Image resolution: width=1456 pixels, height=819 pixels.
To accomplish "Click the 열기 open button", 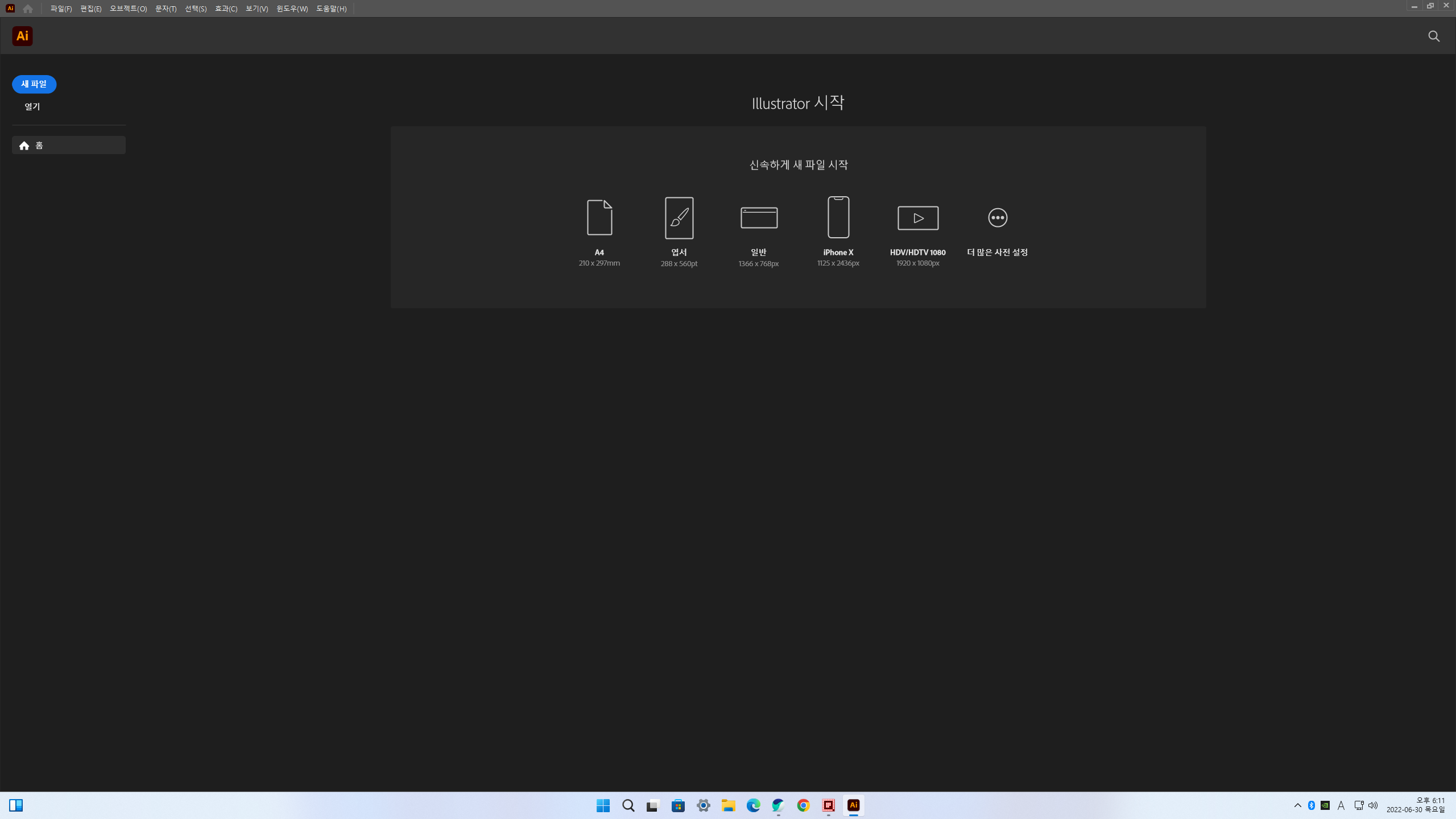I will pos(32,106).
